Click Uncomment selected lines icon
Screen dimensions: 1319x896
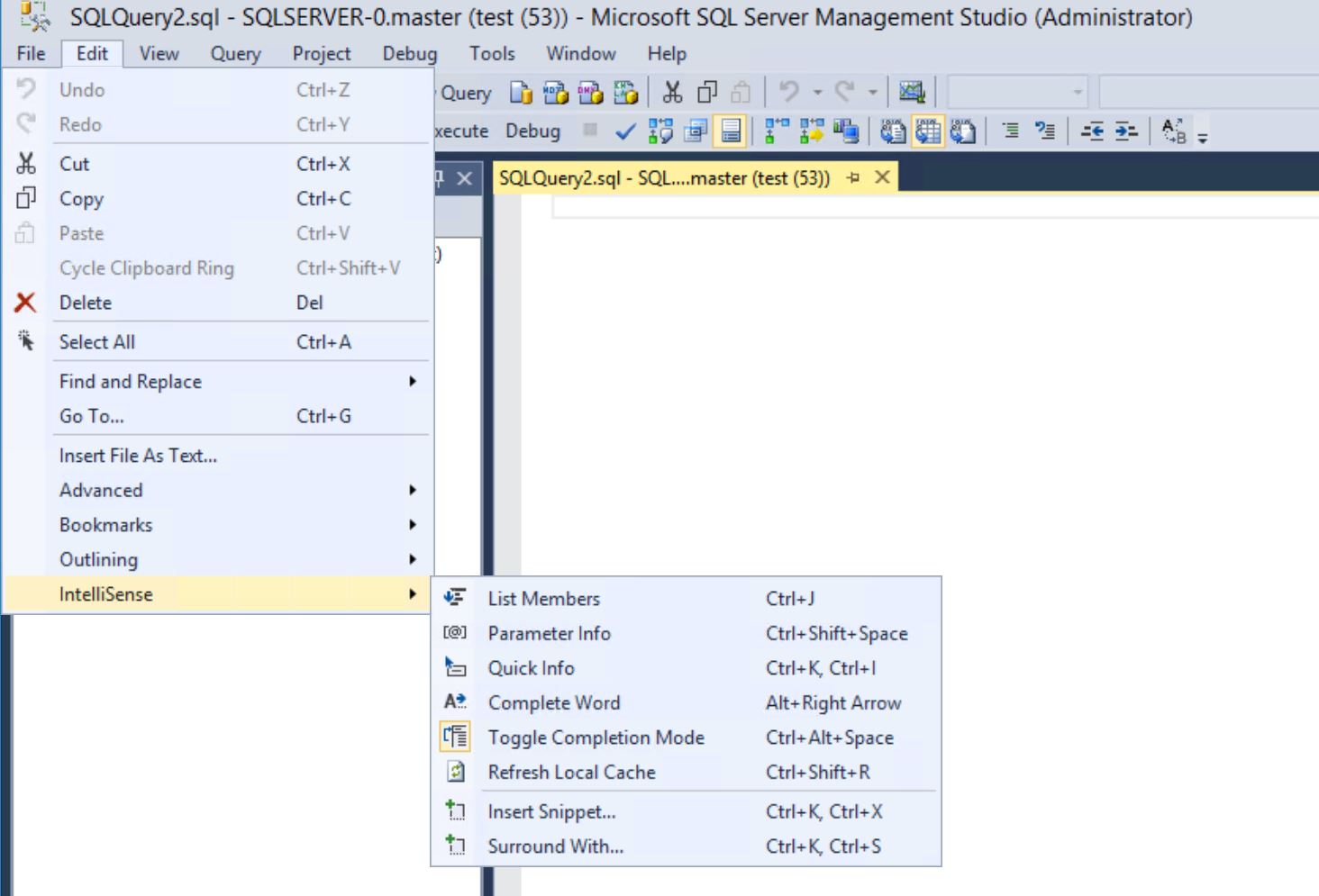click(1045, 131)
